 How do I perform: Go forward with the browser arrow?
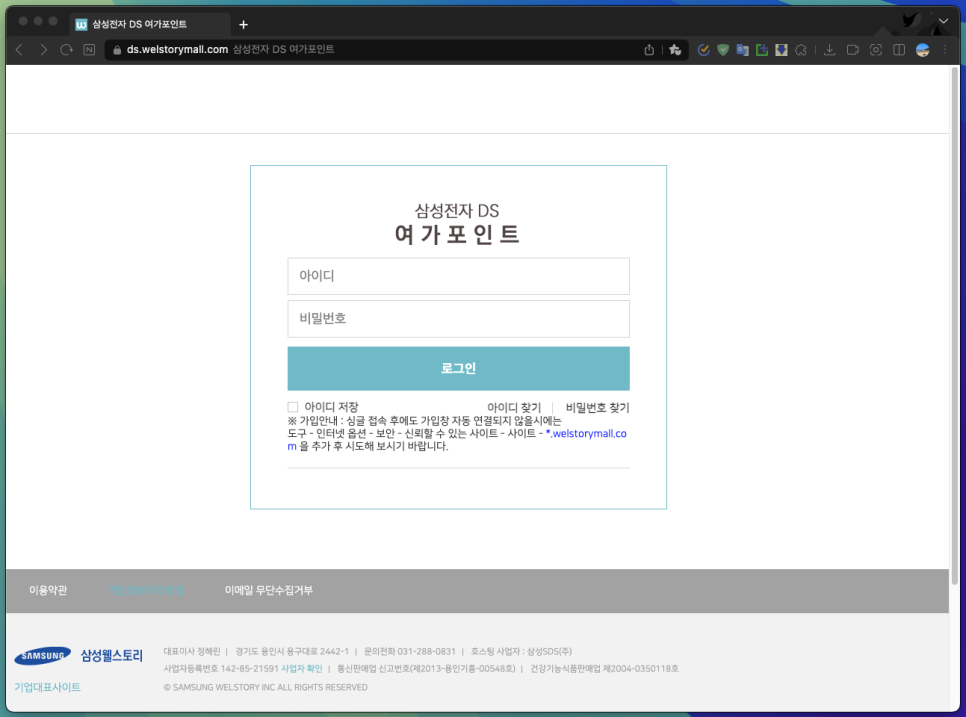point(43,50)
